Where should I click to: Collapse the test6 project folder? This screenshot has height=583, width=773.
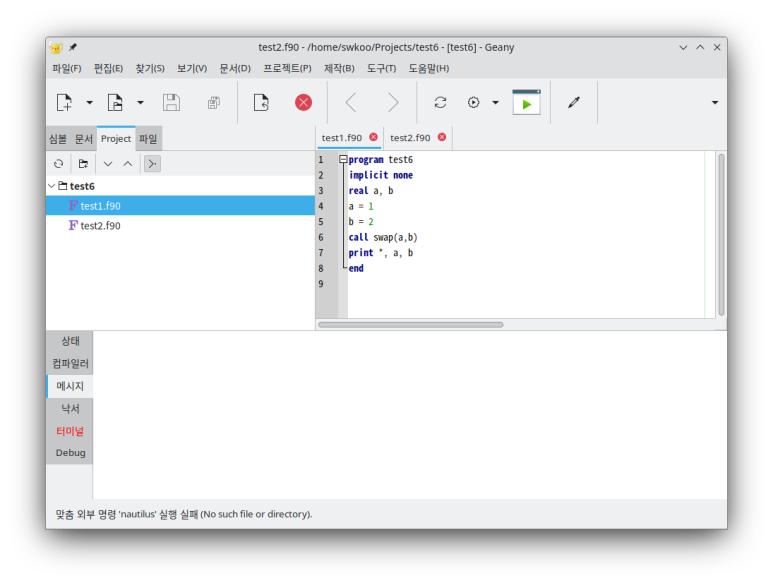coord(52,186)
